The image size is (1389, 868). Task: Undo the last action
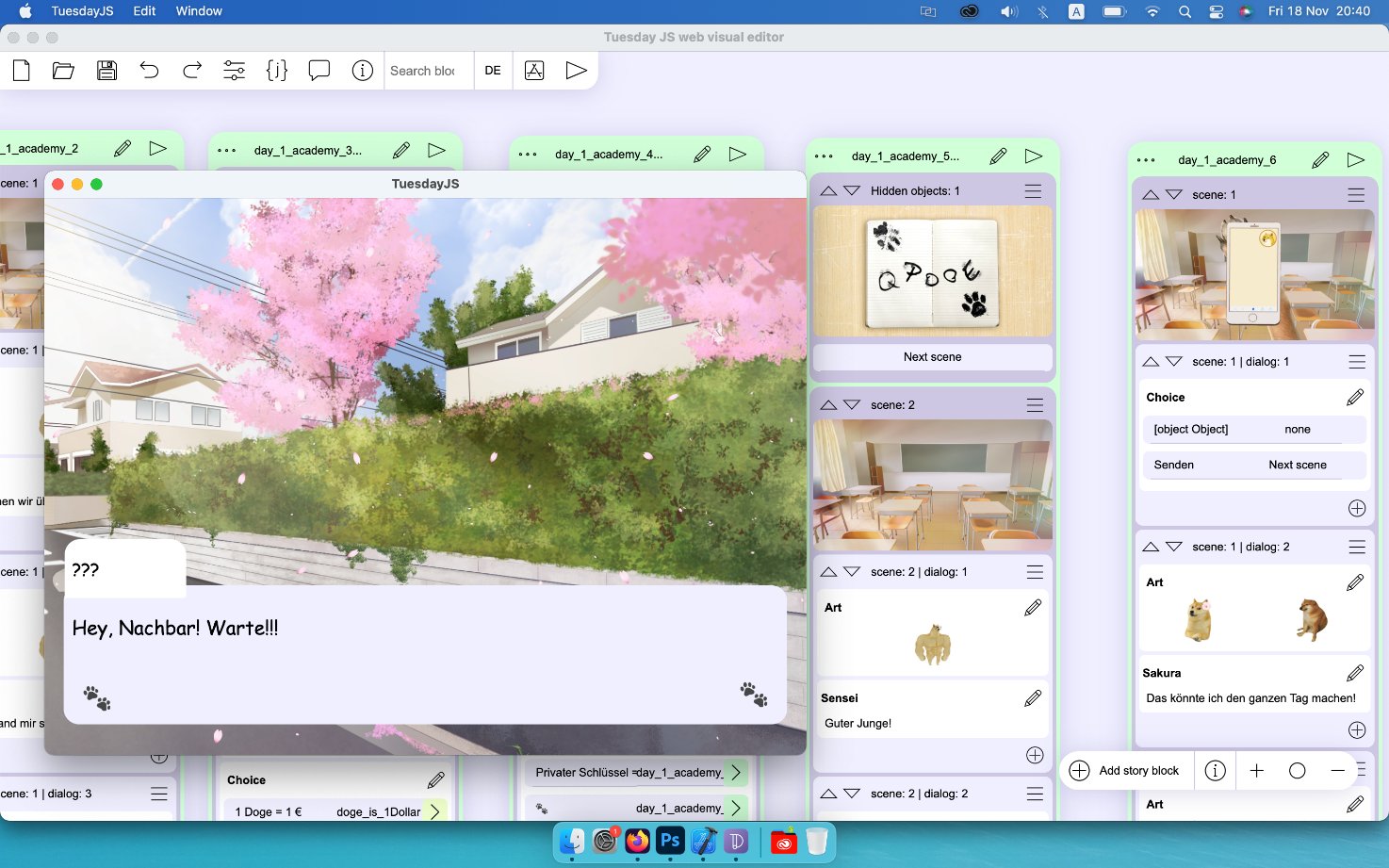(149, 71)
